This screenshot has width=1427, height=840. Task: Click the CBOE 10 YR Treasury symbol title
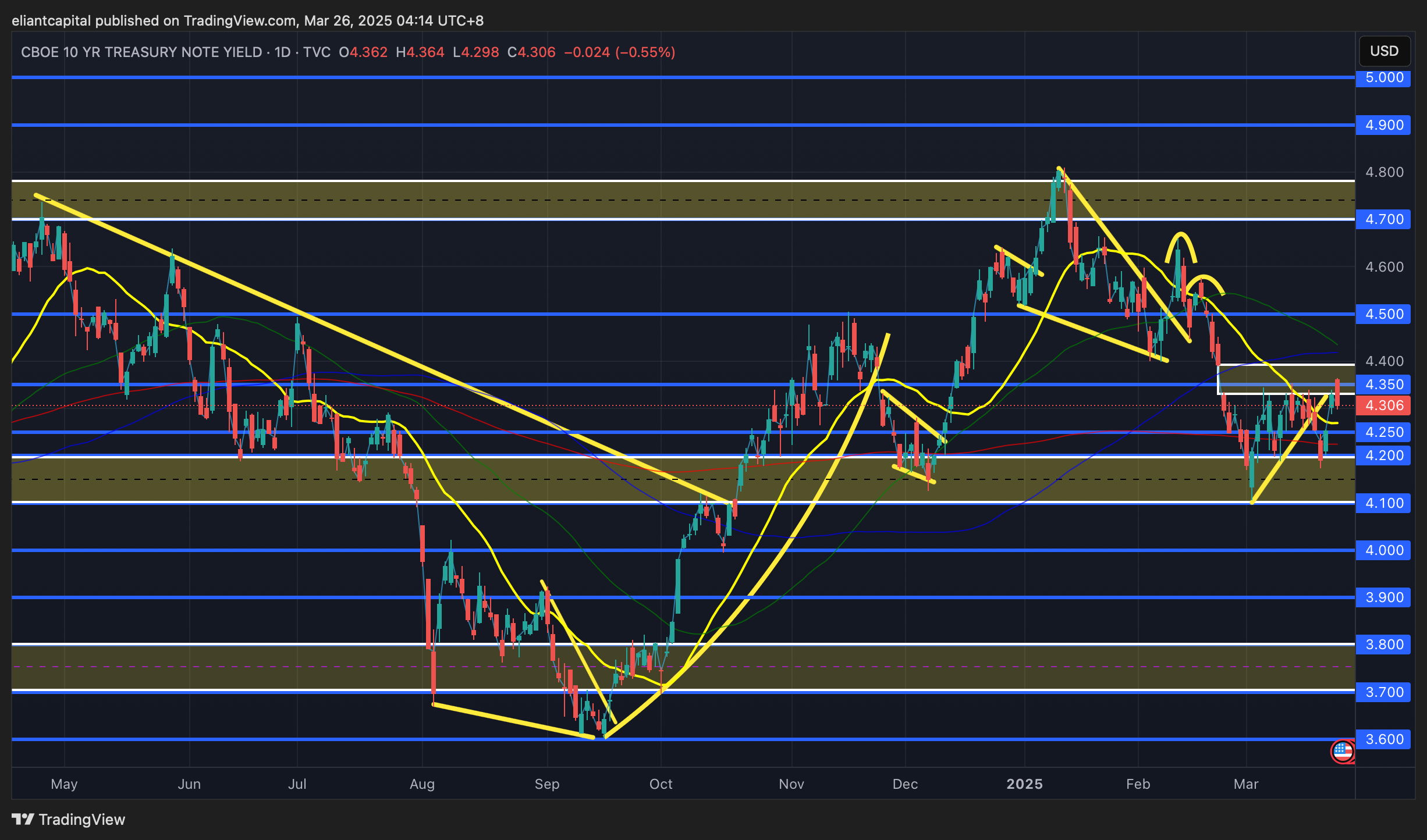(141, 52)
